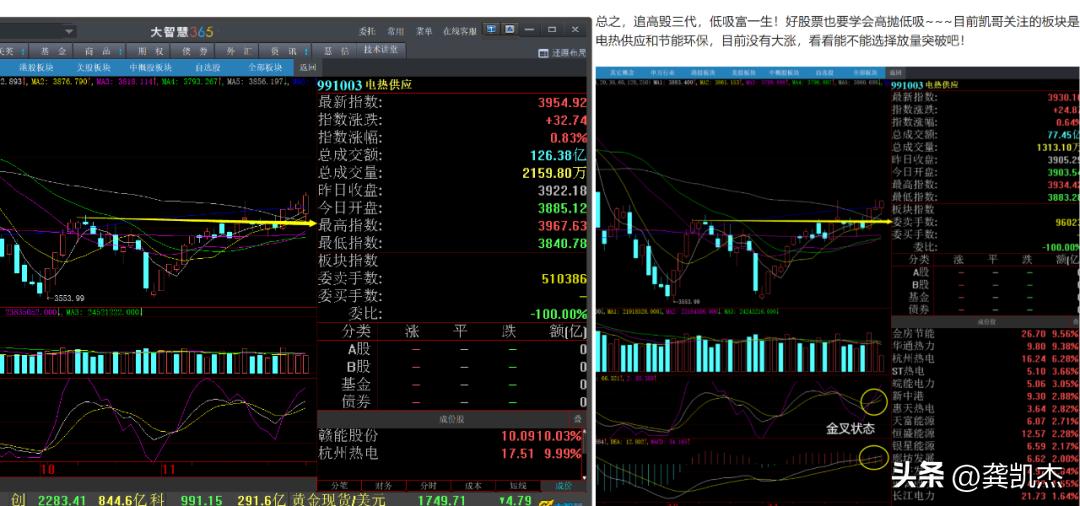
Task: Click the 991003 电热供应 index title
Action: point(364,85)
